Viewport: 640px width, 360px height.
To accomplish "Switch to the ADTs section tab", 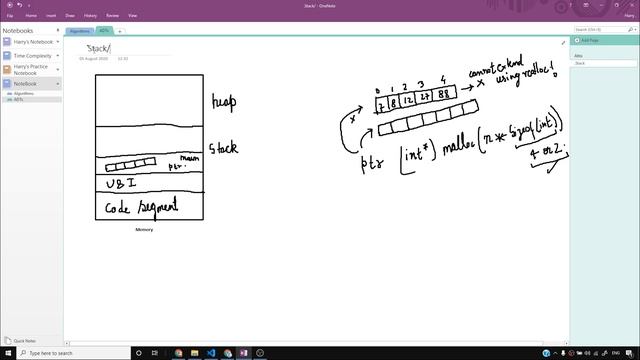I will tap(104, 31).
